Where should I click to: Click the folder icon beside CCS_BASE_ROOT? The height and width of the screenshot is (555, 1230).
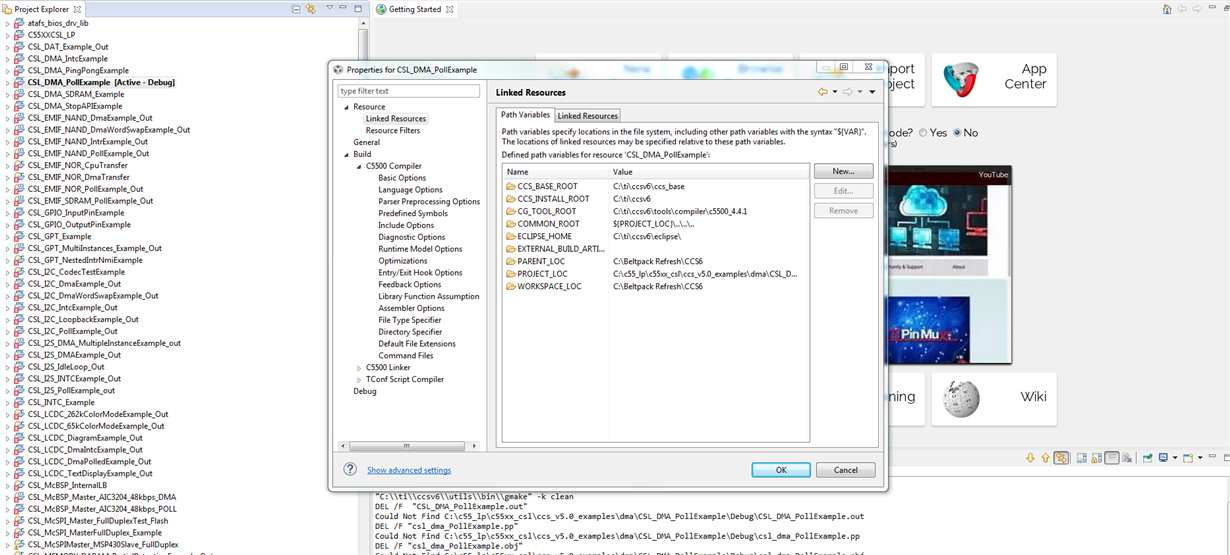click(x=511, y=186)
